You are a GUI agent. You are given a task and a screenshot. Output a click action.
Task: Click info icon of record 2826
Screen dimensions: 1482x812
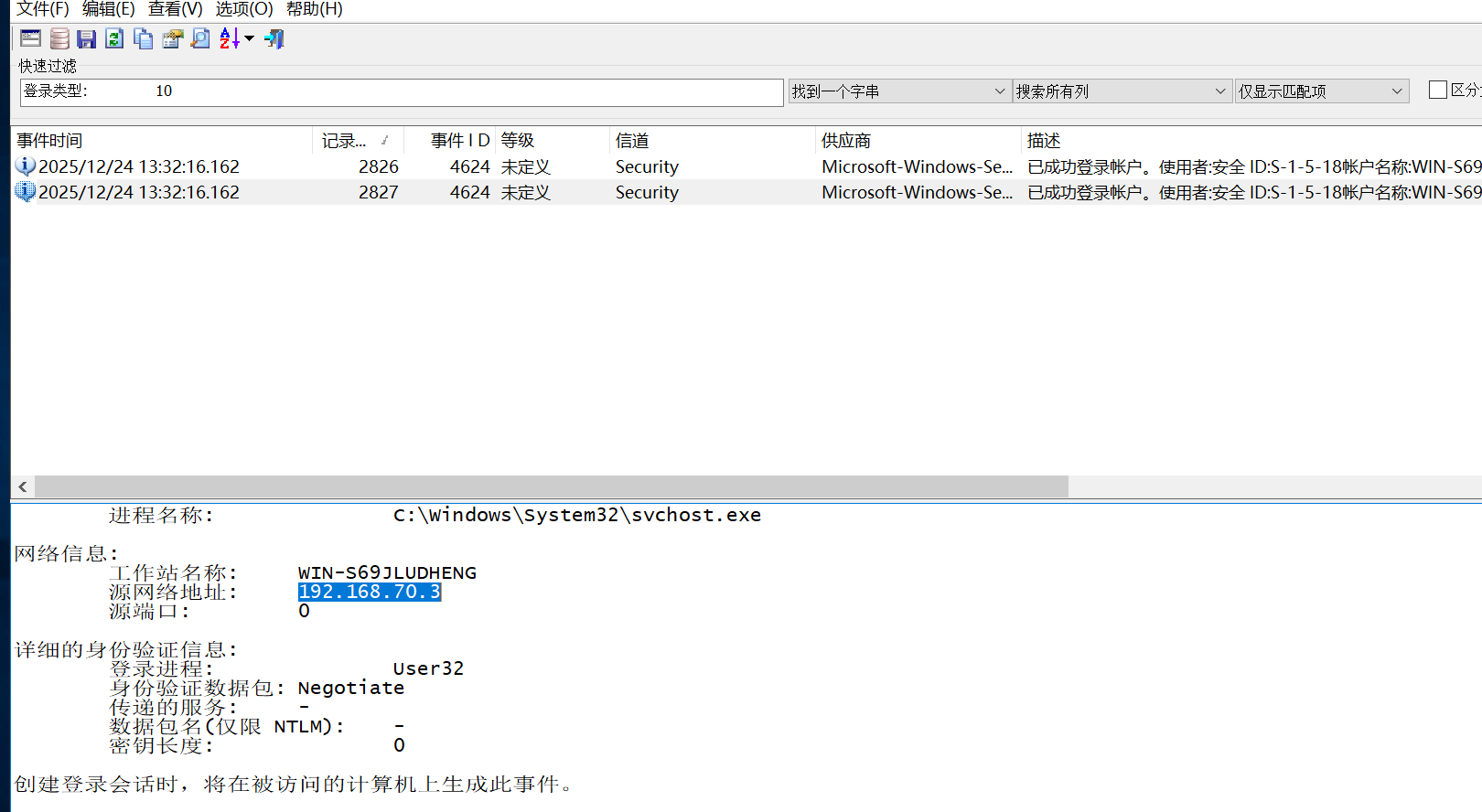pos(26,166)
